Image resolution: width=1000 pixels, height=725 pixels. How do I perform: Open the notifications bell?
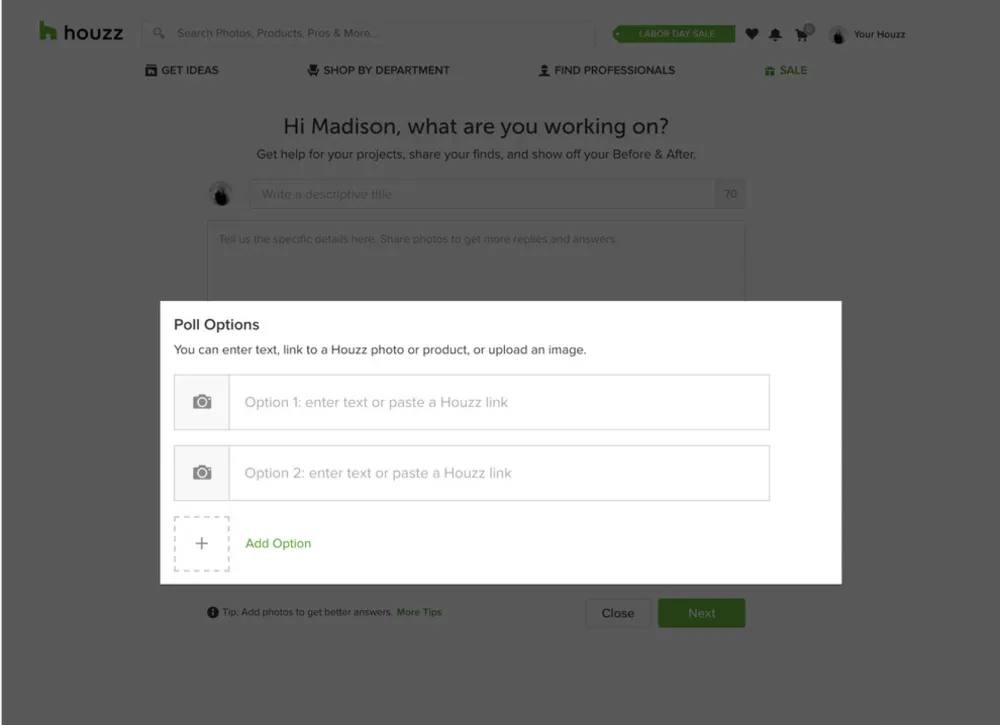(x=776, y=34)
